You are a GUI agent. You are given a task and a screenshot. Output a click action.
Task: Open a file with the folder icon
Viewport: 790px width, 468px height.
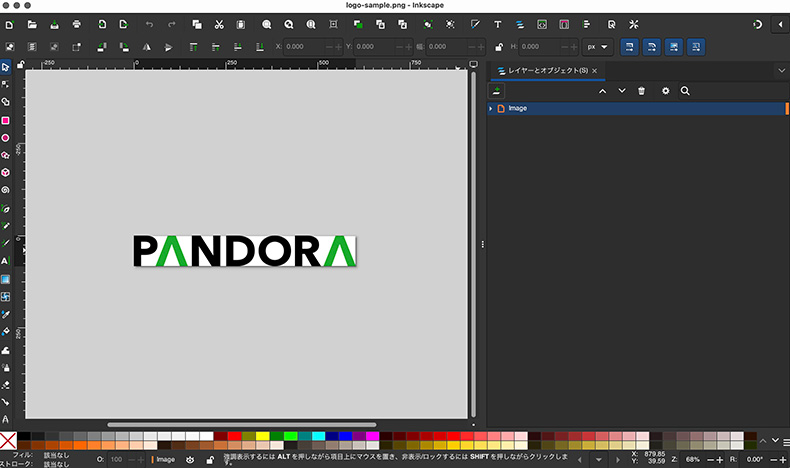coord(32,25)
